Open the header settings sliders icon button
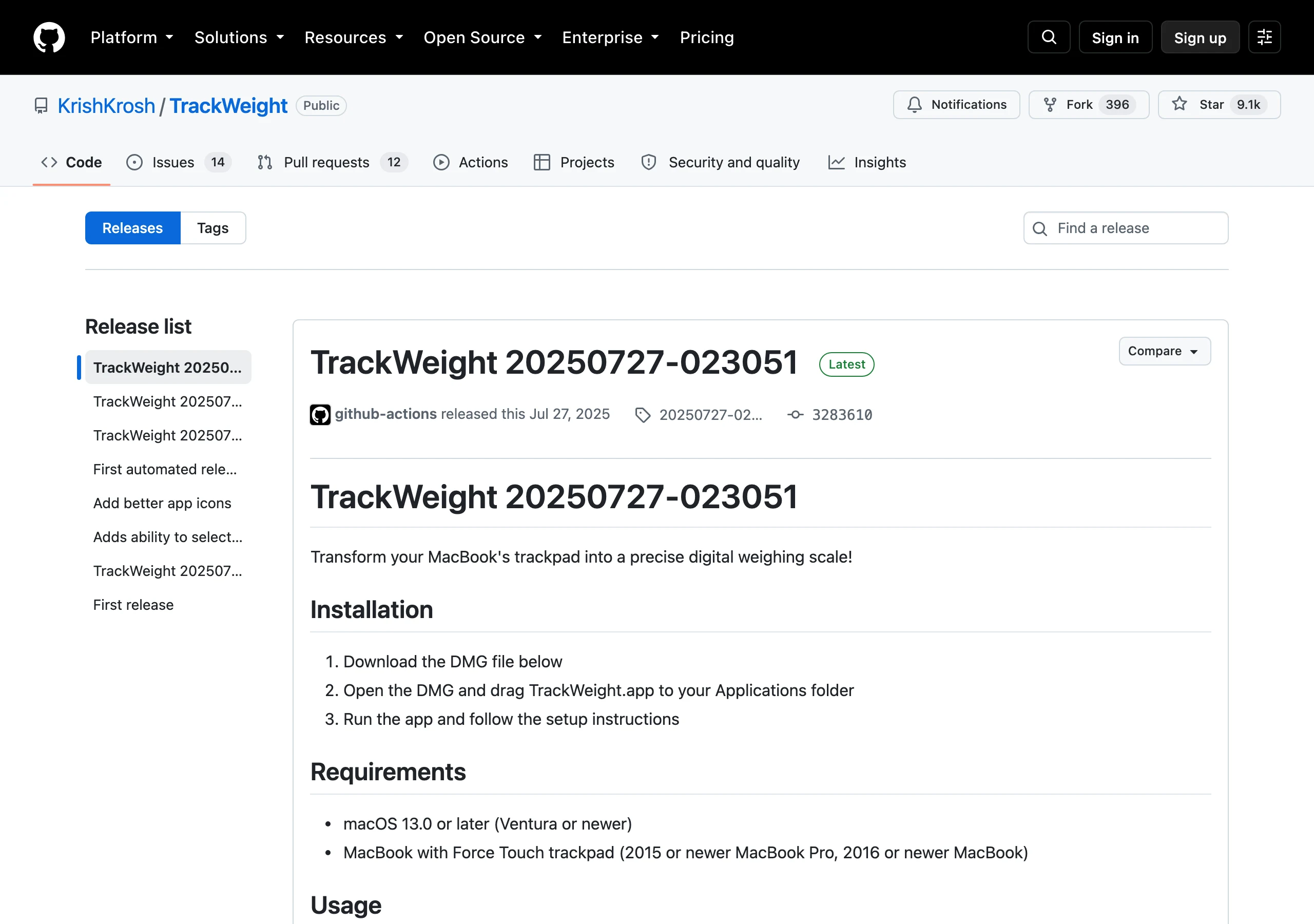The image size is (1314, 924). point(1264,37)
